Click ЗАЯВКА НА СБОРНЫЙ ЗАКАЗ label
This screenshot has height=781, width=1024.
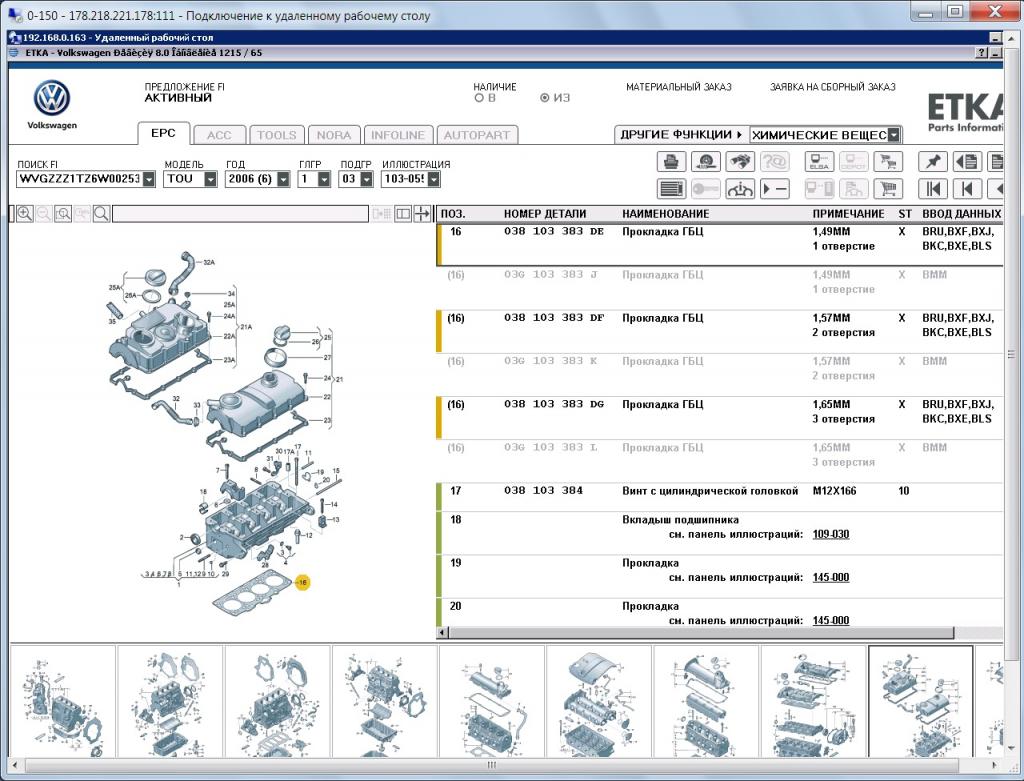click(x=833, y=87)
